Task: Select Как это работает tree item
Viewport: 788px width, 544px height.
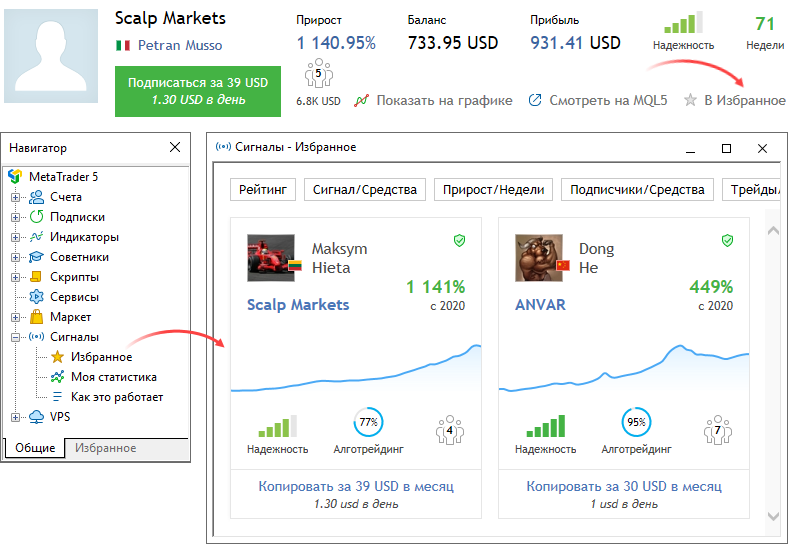Action: (x=117, y=397)
